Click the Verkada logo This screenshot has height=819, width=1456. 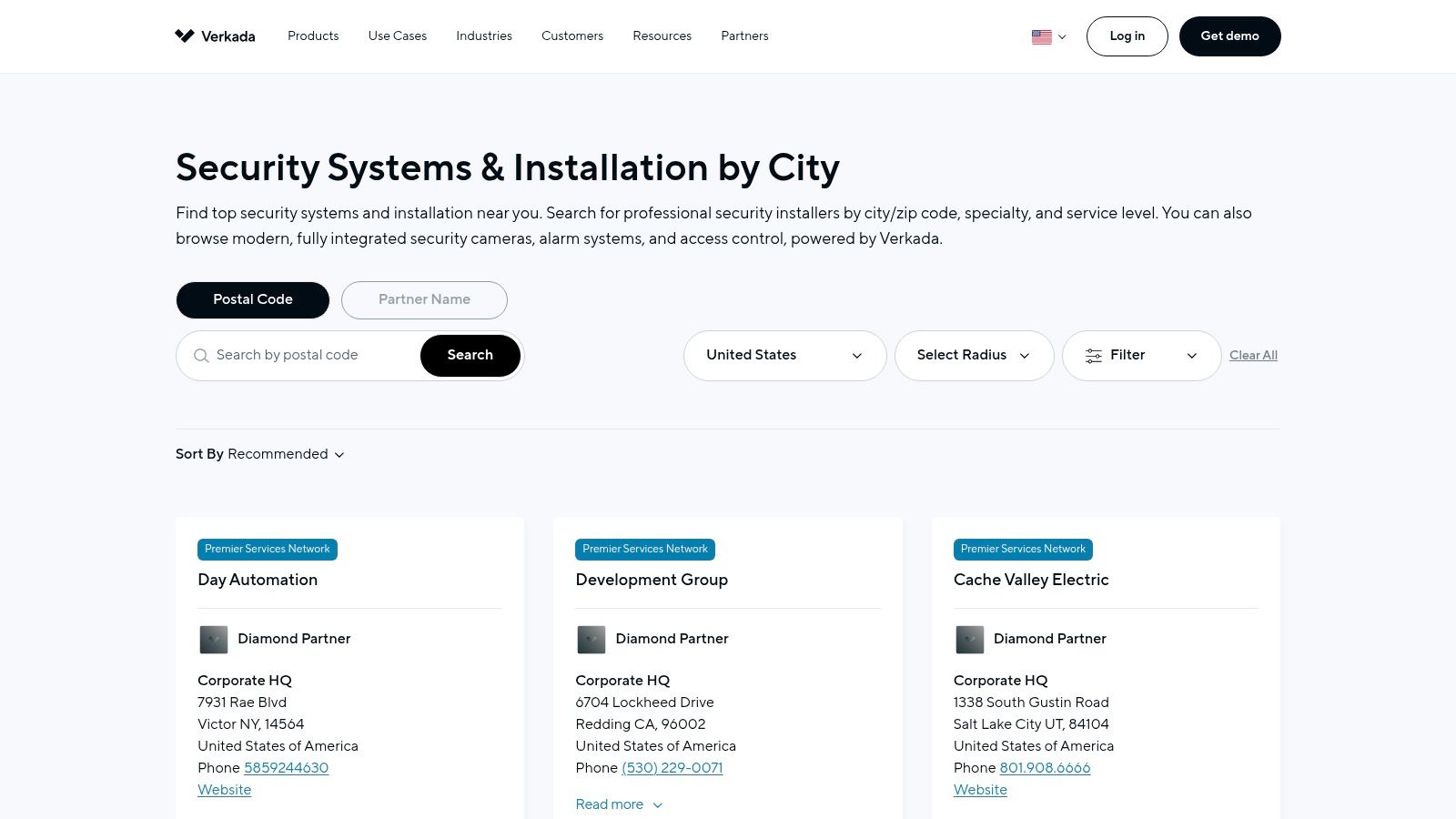215,36
